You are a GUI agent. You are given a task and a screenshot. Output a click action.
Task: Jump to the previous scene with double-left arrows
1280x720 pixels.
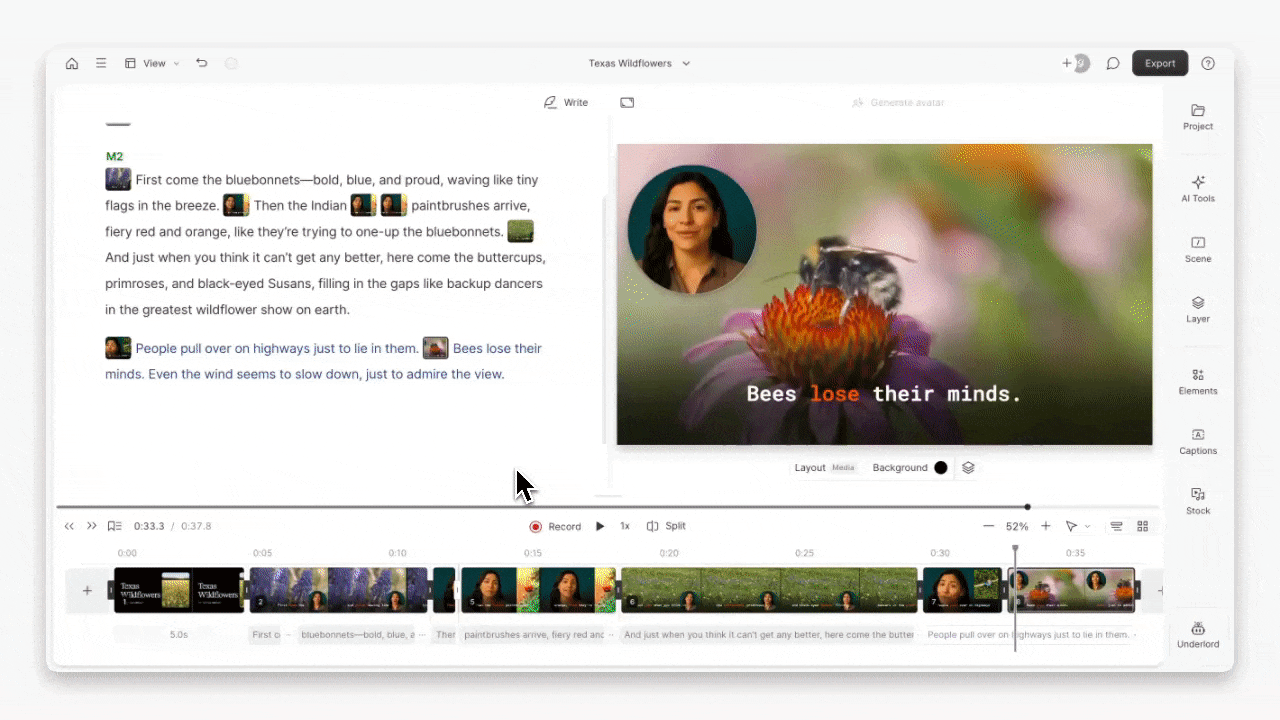69,526
